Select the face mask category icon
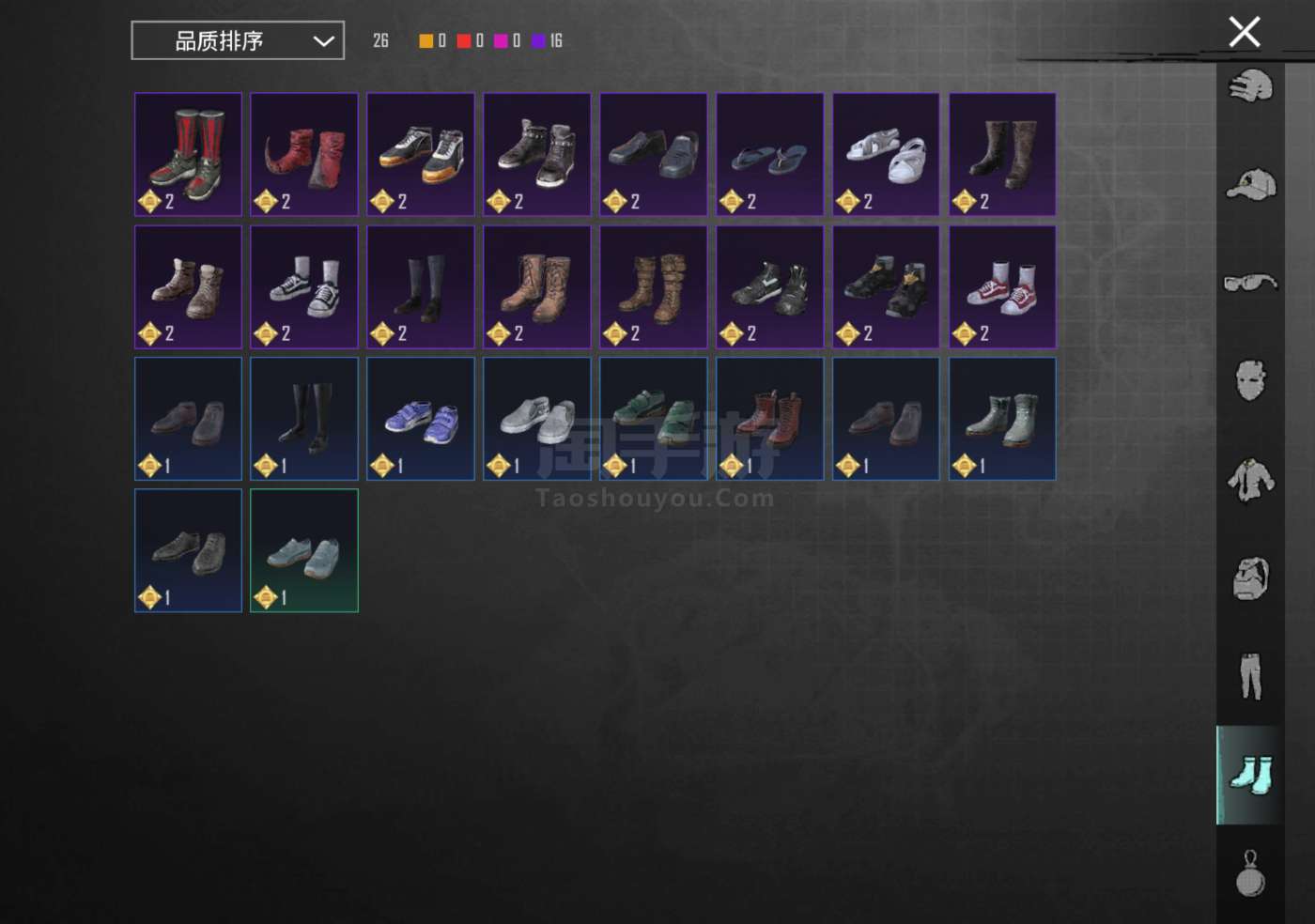 (x=1250, y=380)
